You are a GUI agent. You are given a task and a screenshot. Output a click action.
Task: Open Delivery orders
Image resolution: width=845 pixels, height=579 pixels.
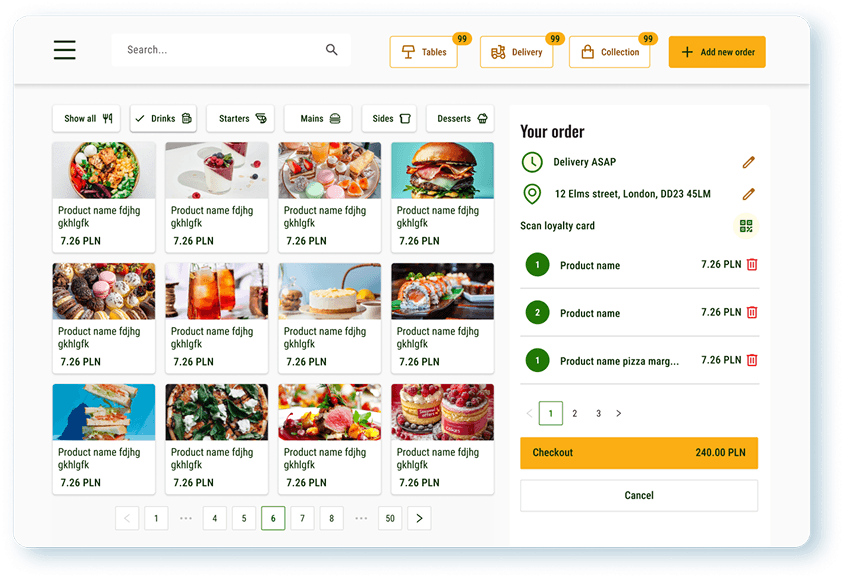tap(517, 52)
